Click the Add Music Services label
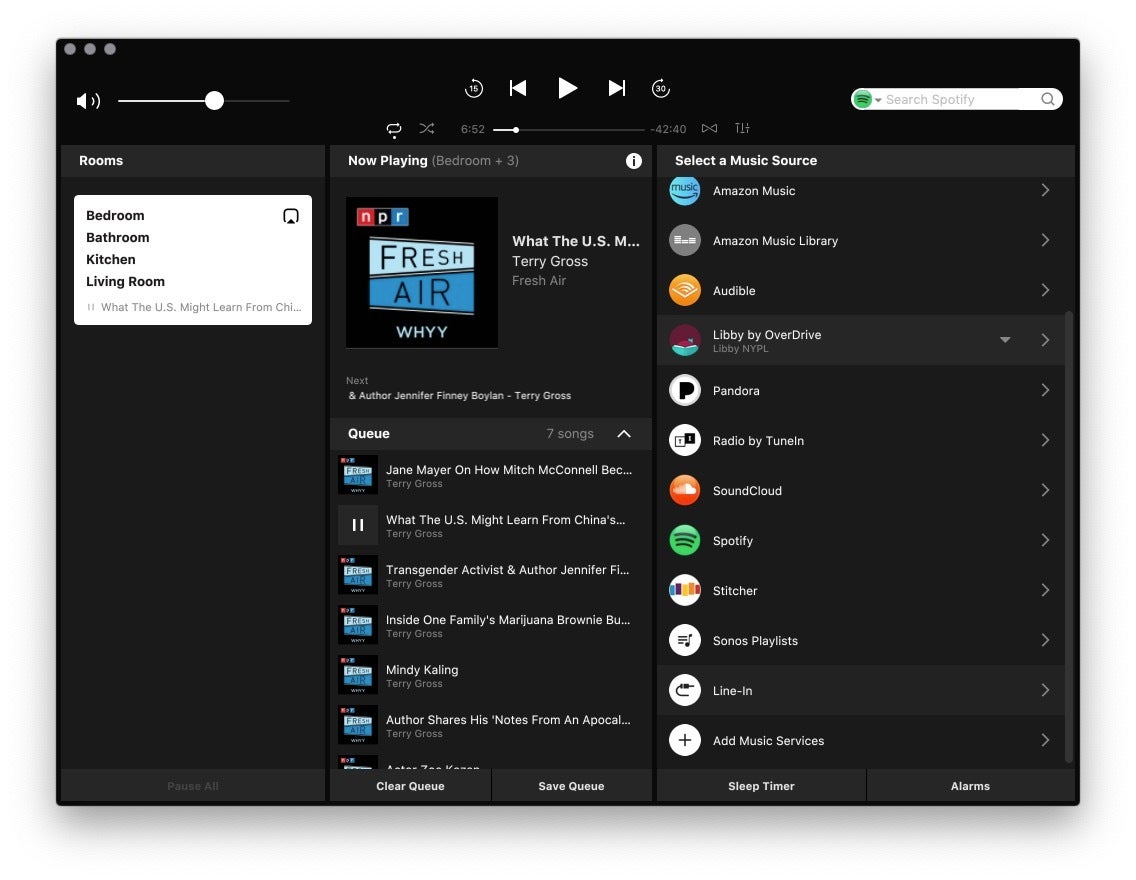The image size is (1136, 880). [x=769, y=740]
